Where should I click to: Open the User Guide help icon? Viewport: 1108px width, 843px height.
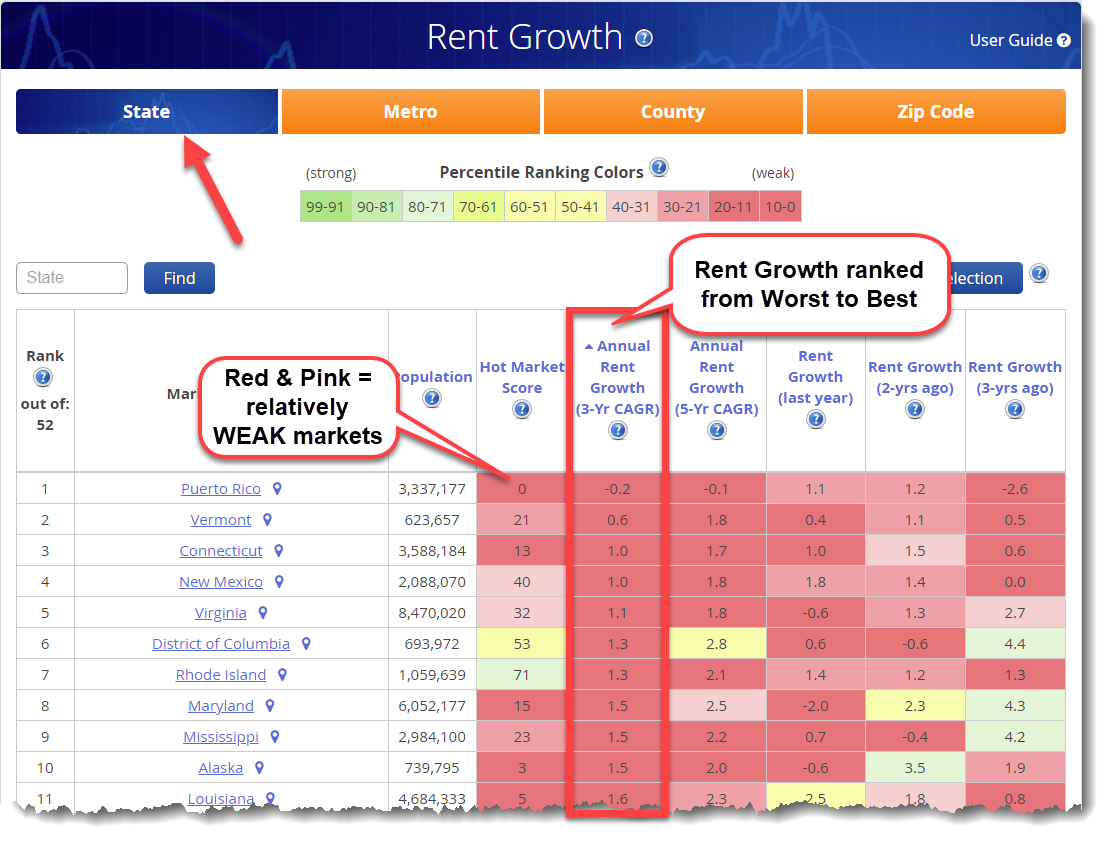pos(1064,41)
